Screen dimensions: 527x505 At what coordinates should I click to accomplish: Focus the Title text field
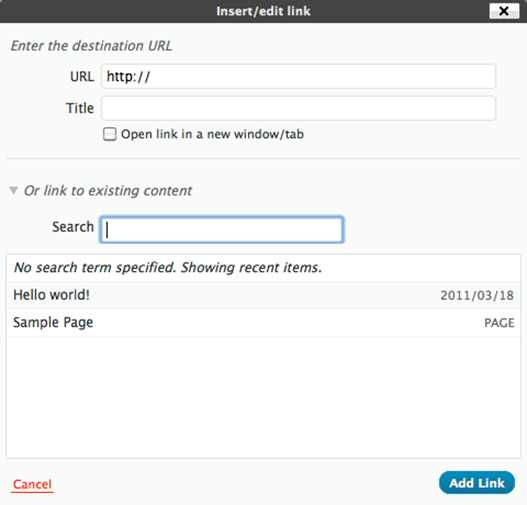point(298,108)
